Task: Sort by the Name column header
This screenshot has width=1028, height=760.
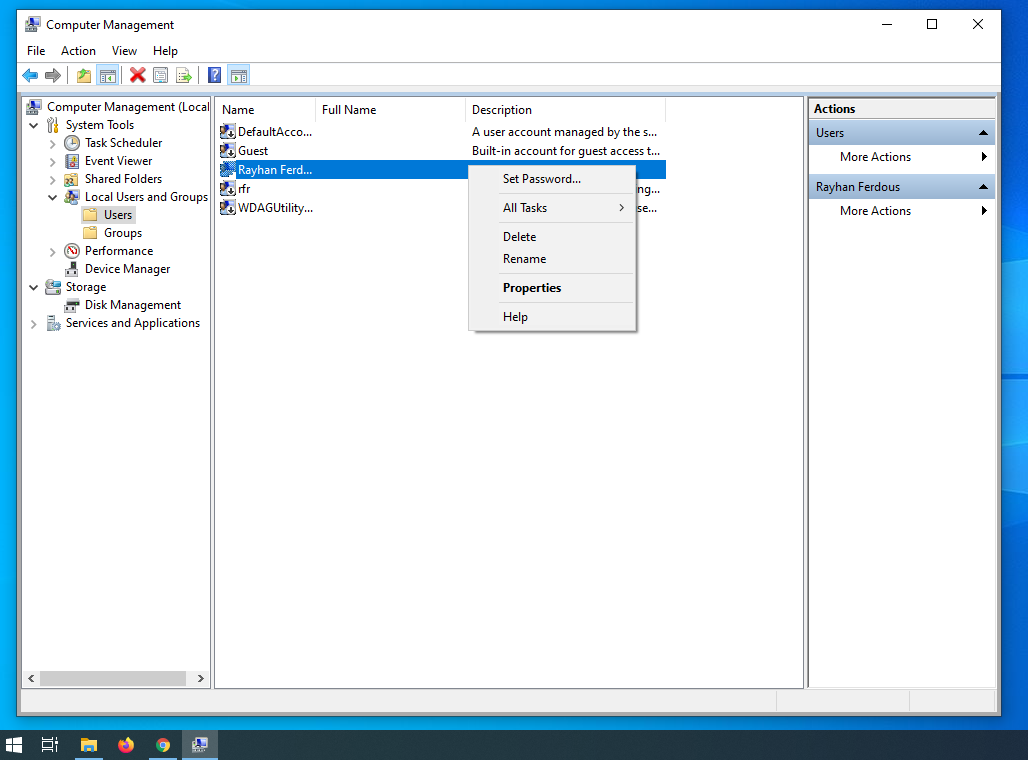Action: point(266,110)
